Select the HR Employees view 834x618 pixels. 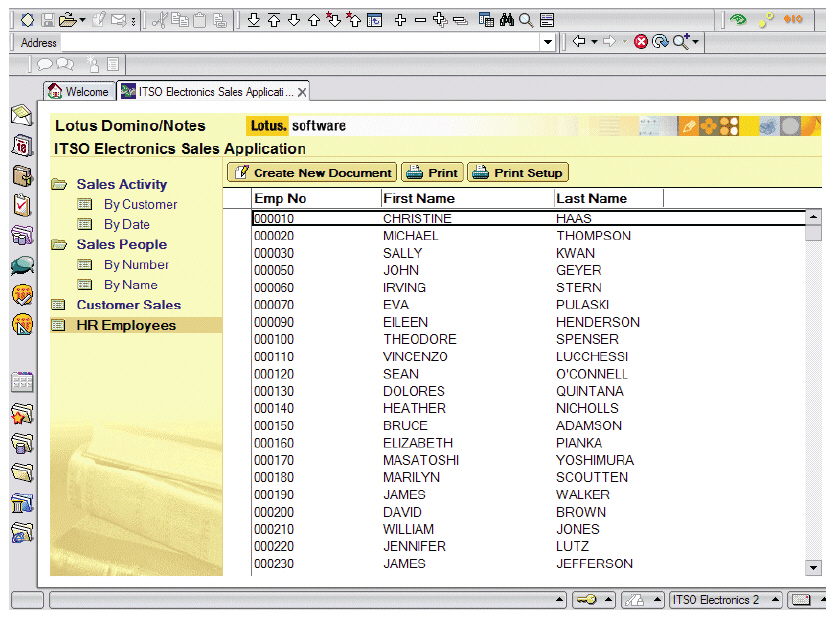(x=126, y=325)
